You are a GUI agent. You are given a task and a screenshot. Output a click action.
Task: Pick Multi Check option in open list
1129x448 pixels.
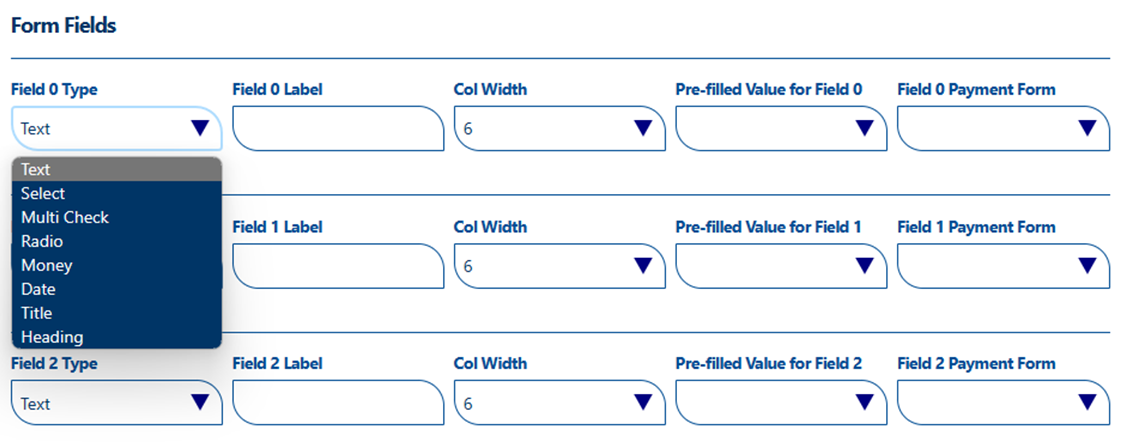[117, 217]
